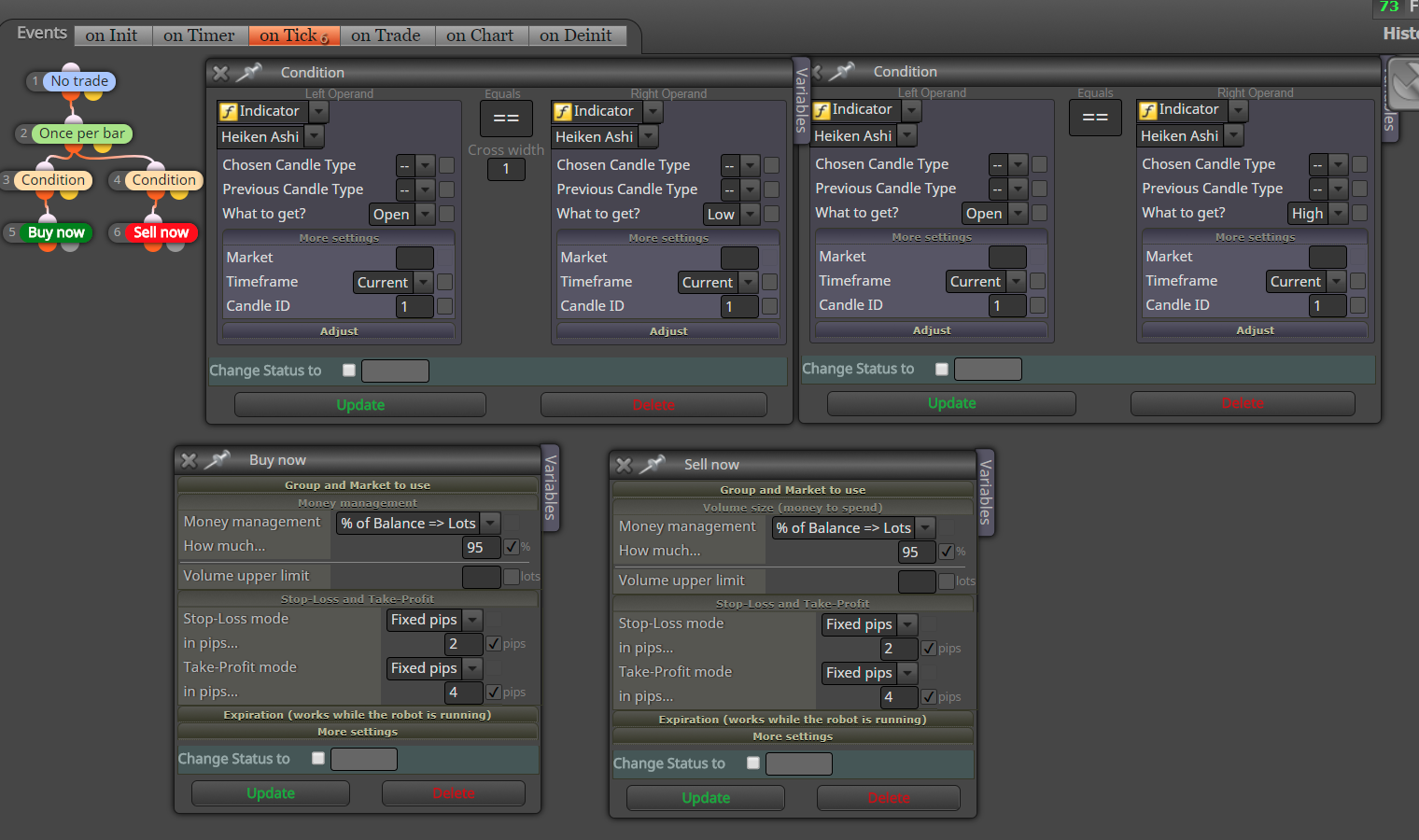
Task: Click the pin icon on Buy now panel
Action: (218, 459)
